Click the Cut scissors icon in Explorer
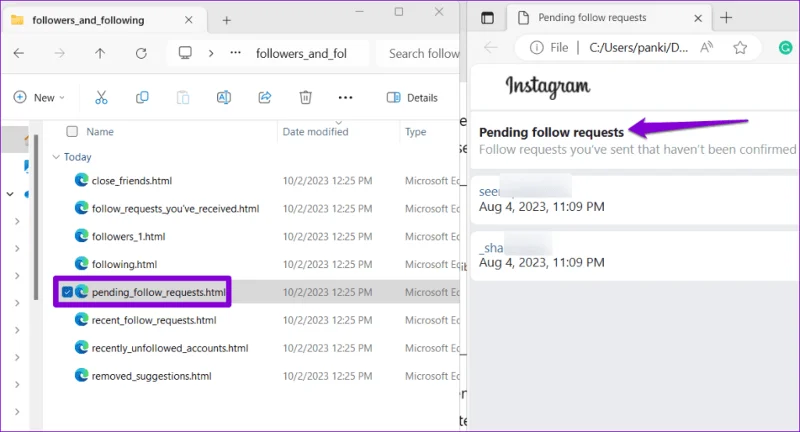Screen dimensions: 800x432 (x=101, y=97)
